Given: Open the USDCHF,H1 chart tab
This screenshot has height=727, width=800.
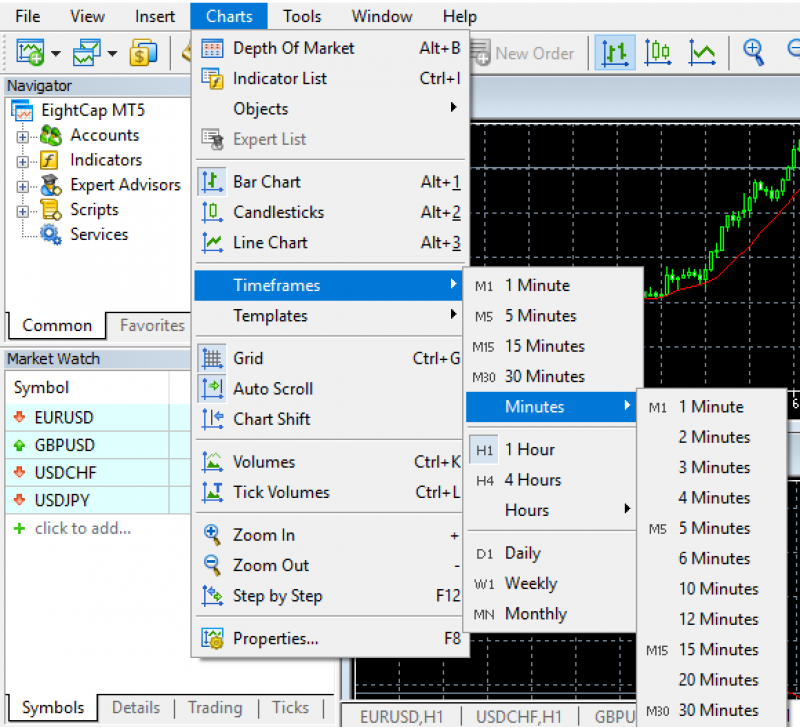Looking at the screenshot, I should [518, 716].
